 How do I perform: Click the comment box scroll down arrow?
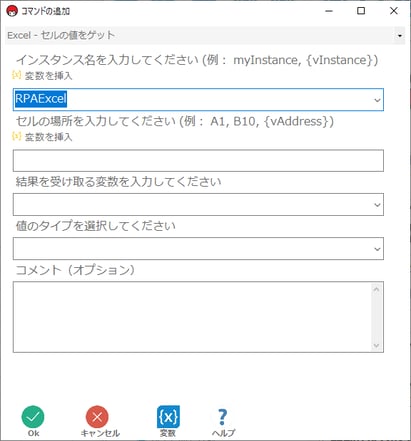376,345
